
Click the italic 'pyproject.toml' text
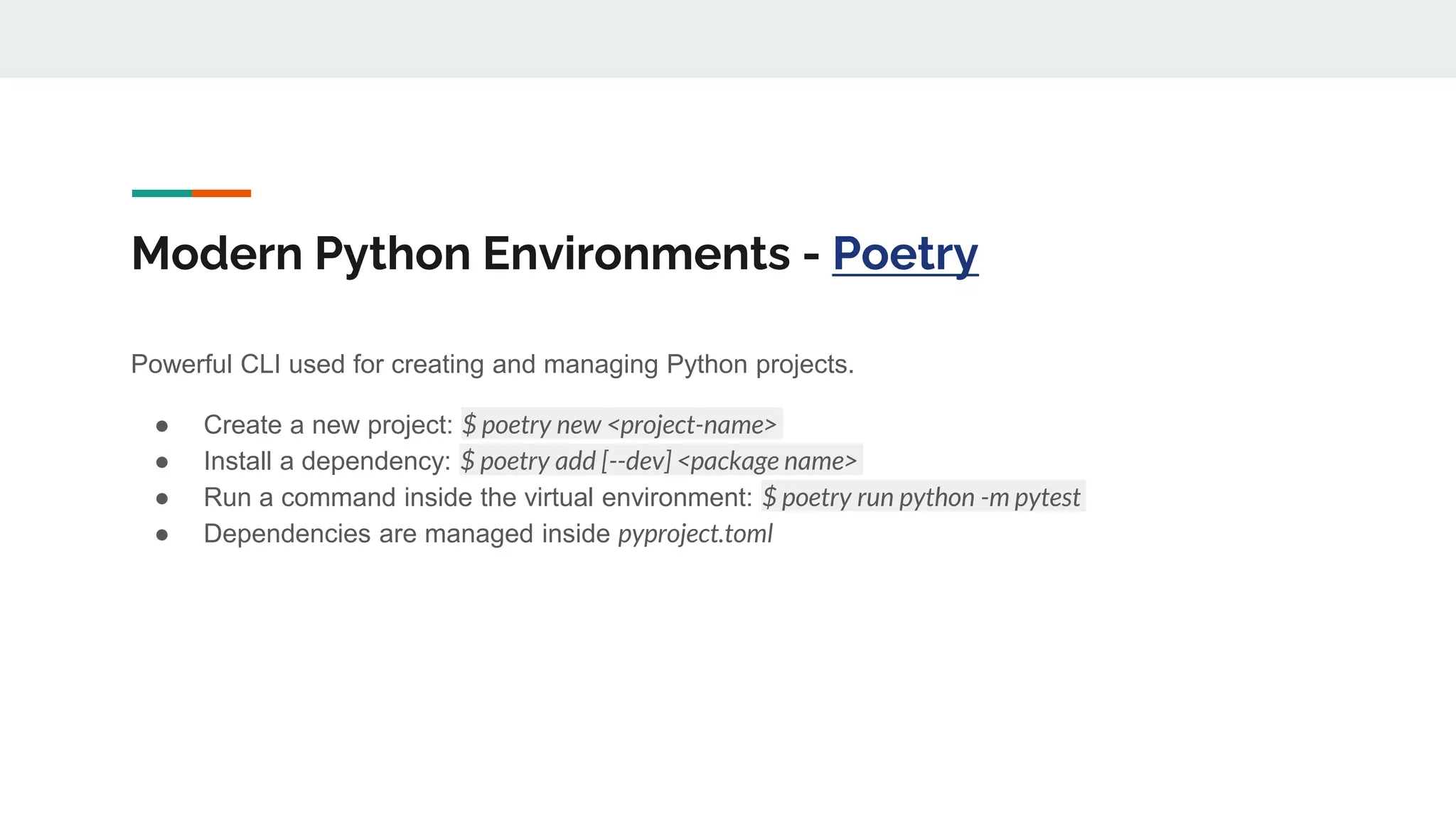(695, 533)
